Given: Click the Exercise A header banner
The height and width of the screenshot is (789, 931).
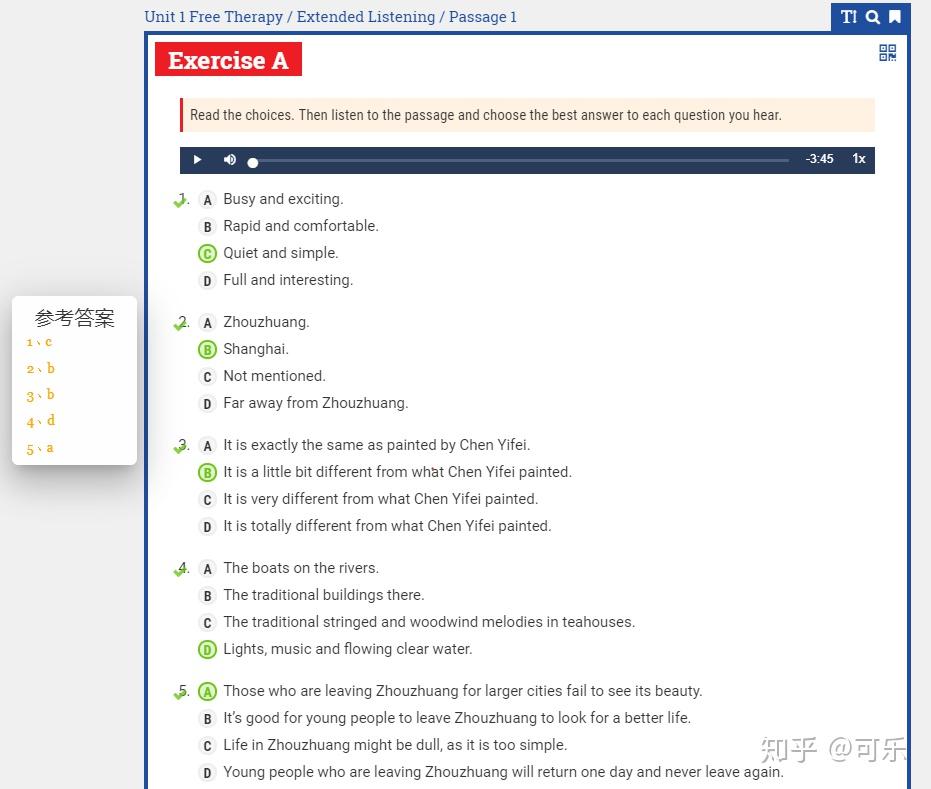Looking at the screenshot, I should 228,60.
